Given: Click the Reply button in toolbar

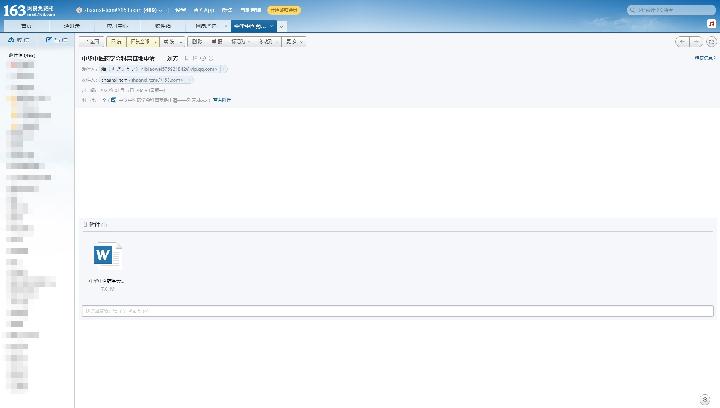Looking at the screenshot, I should [117, 42].
